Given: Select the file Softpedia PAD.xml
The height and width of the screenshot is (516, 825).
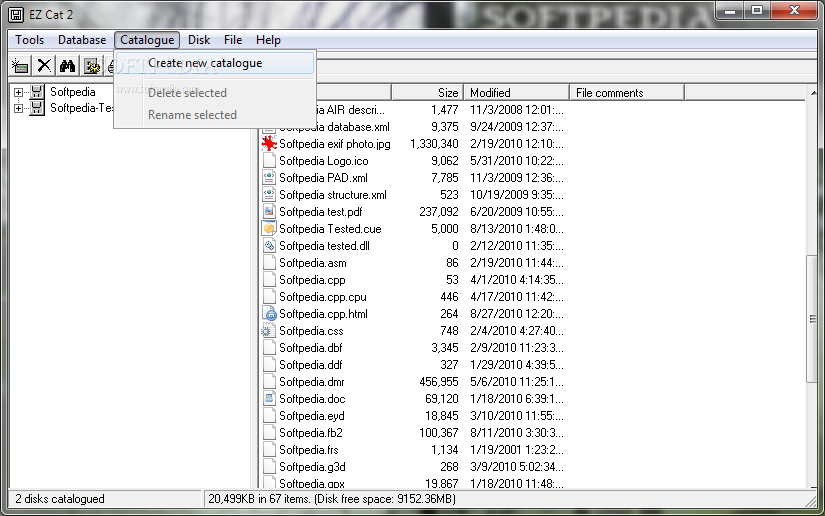Looking at the screenshot, I should point(323,178).
